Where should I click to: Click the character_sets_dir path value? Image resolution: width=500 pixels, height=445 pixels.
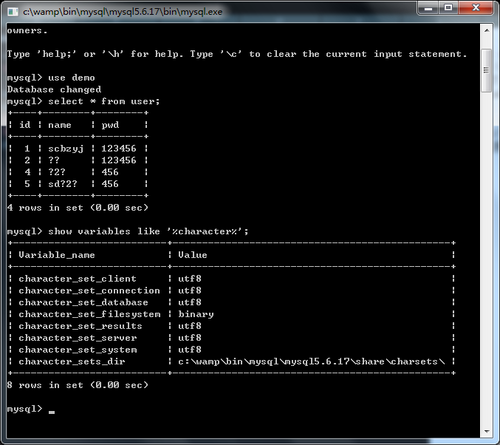coord(311,362)
